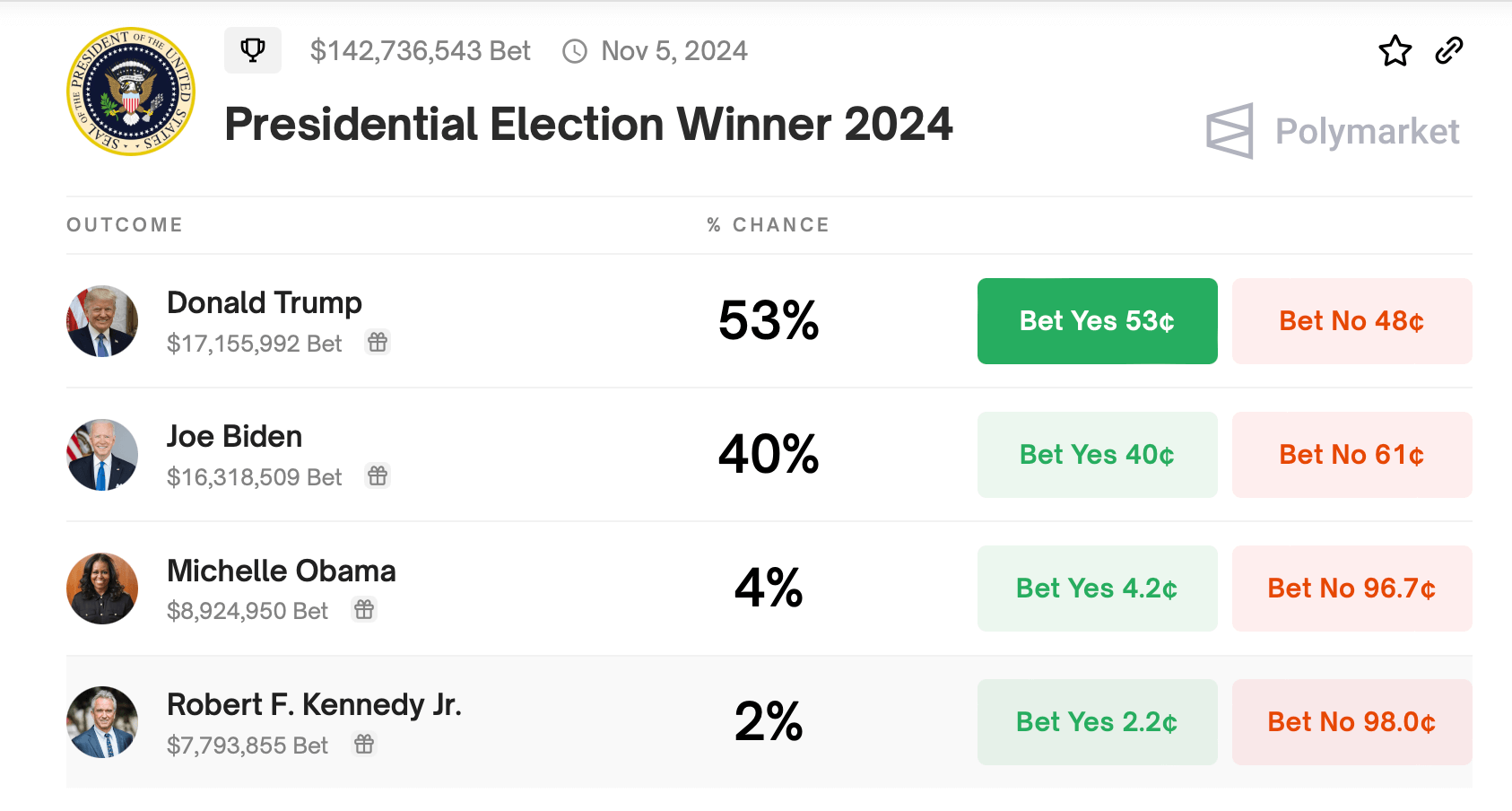Copy market link via chain icon

coord(1449,51)
